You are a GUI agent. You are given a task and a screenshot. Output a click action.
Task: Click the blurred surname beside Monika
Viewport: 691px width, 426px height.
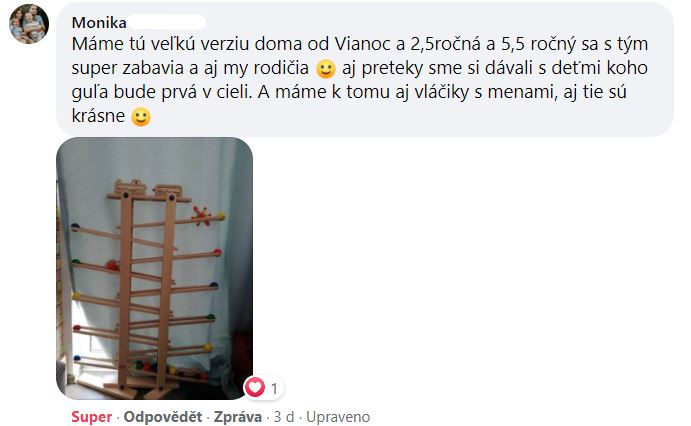167,22
